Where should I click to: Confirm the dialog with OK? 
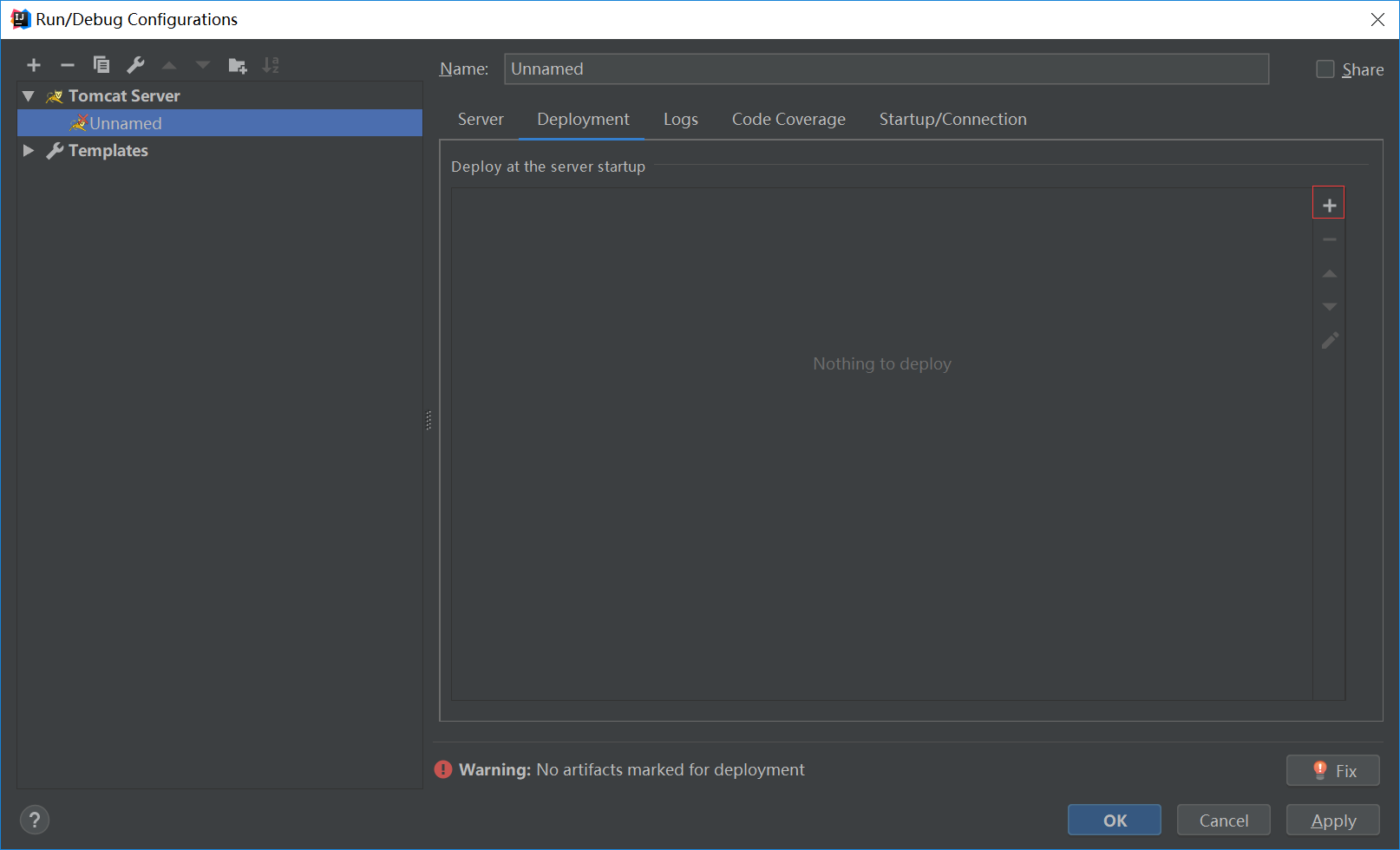[1115, 821]
